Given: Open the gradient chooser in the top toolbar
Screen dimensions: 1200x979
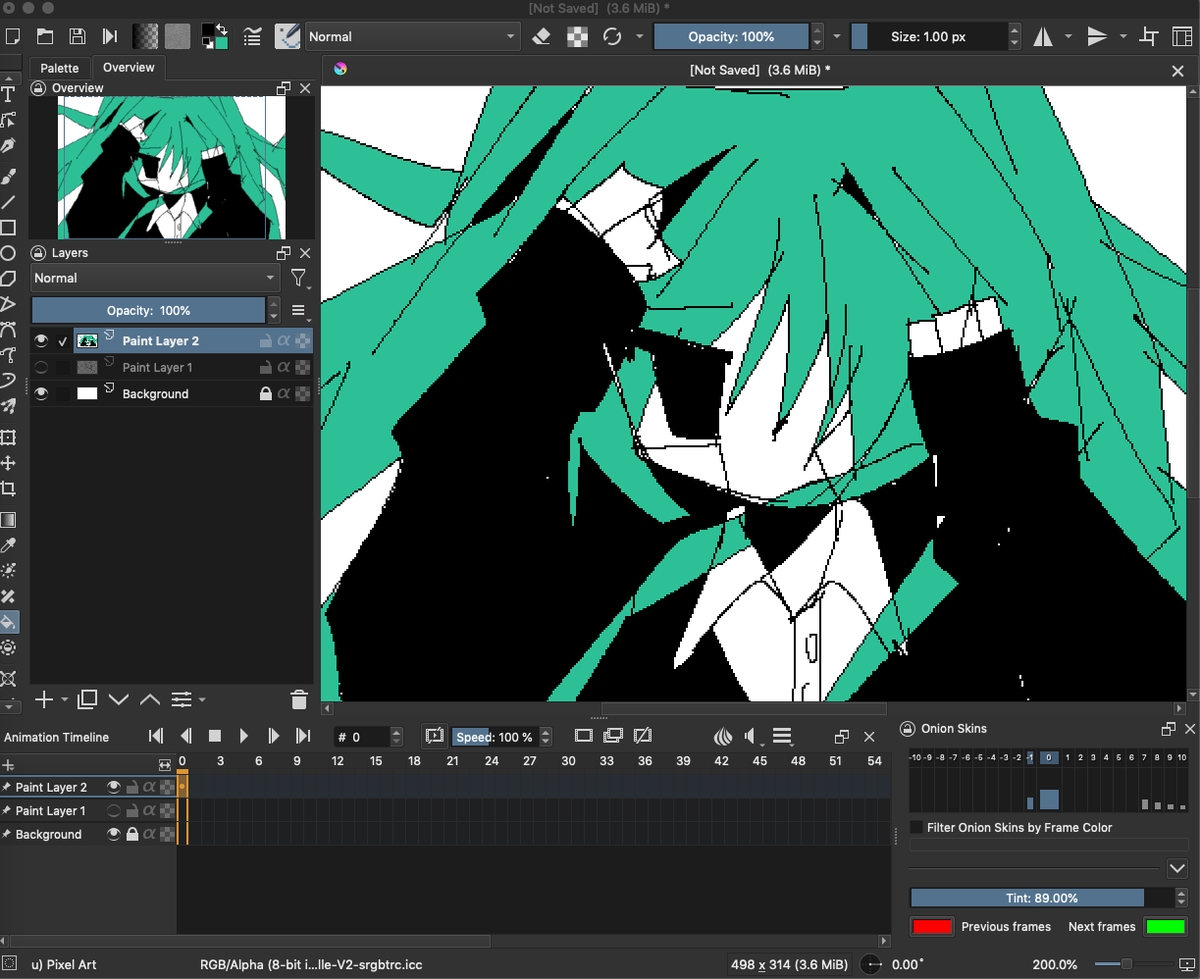Looking at the screenshot, I should click(147, 37).
